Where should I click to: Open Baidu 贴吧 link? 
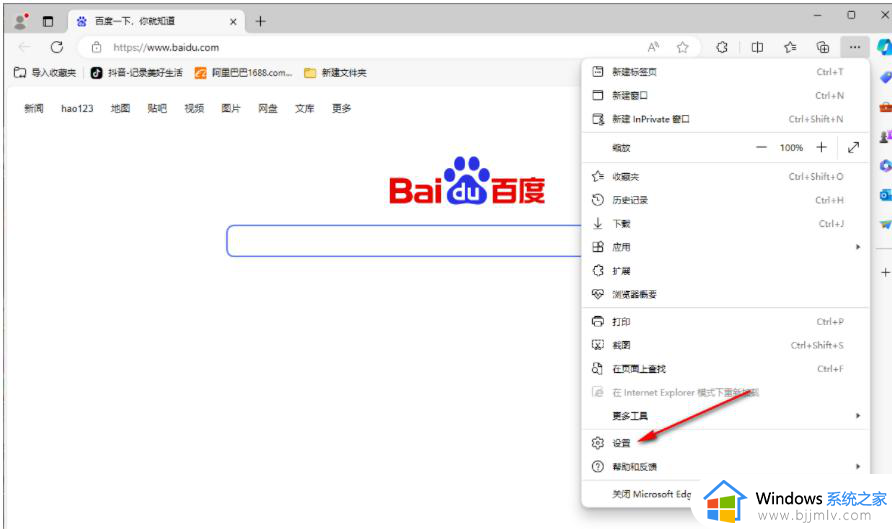coord(157,108)
